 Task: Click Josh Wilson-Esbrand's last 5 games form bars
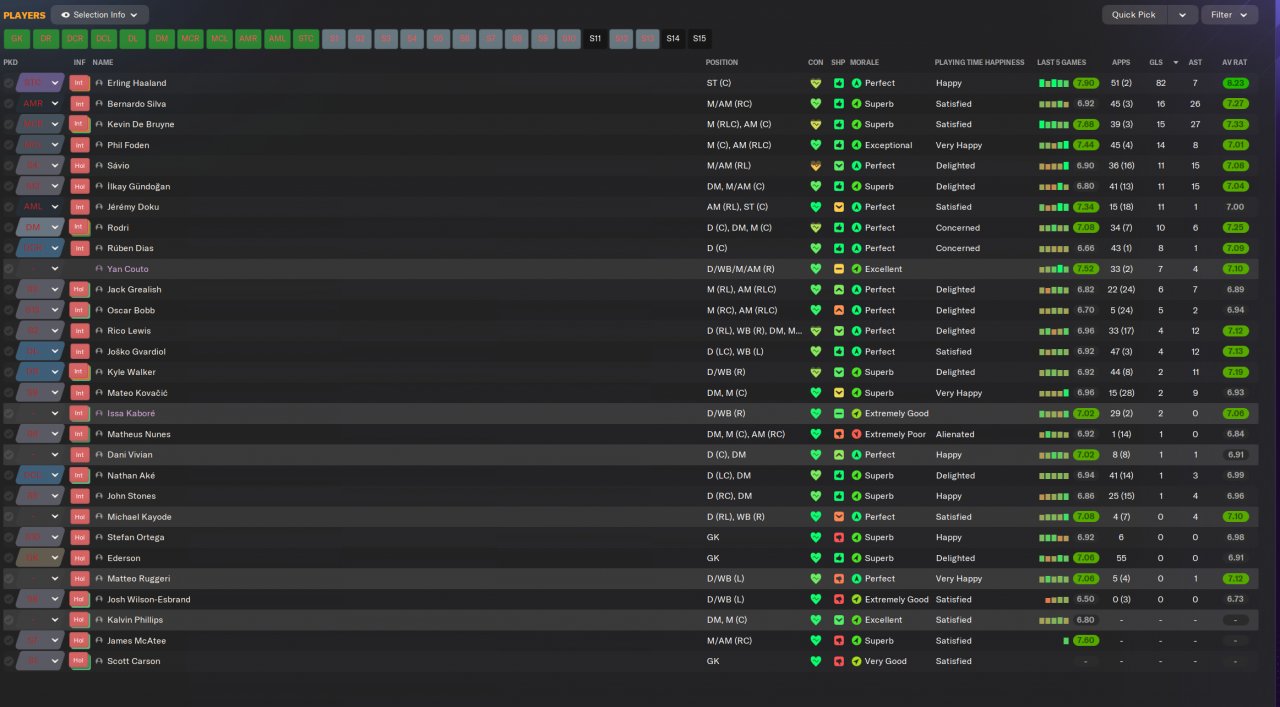[1056, 599]
